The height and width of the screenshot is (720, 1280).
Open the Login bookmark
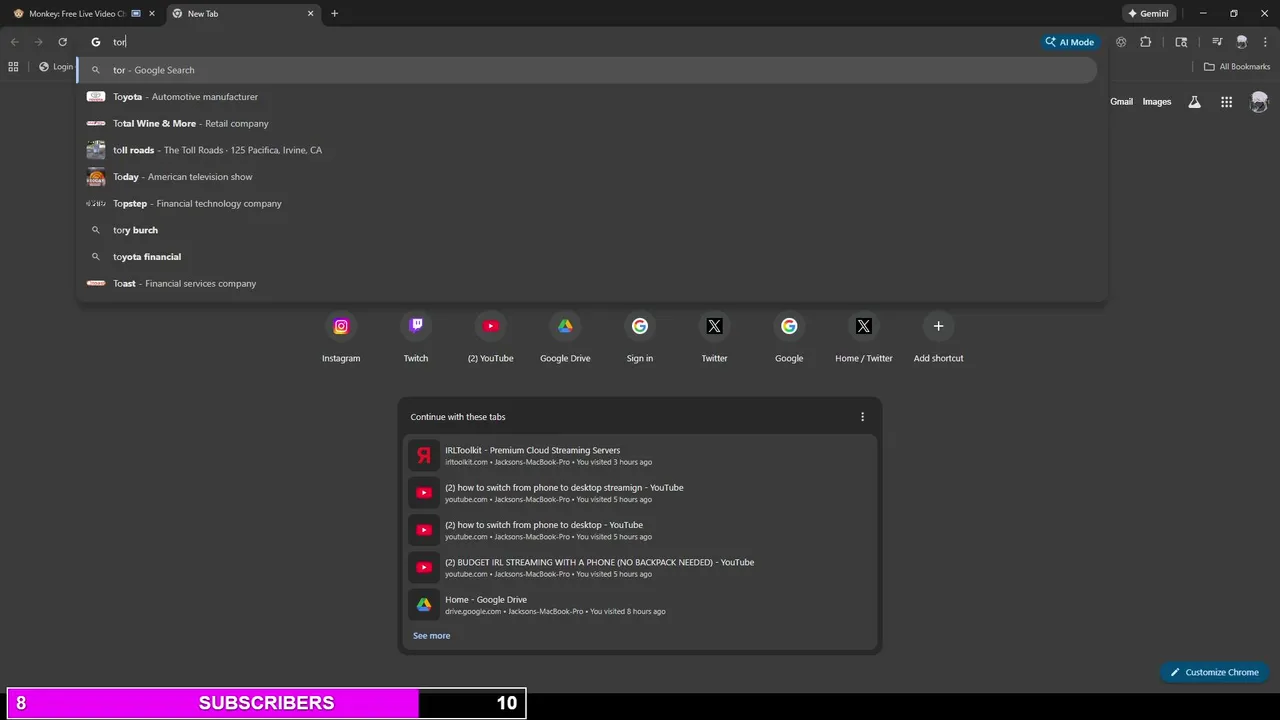(x=56, y=67)
